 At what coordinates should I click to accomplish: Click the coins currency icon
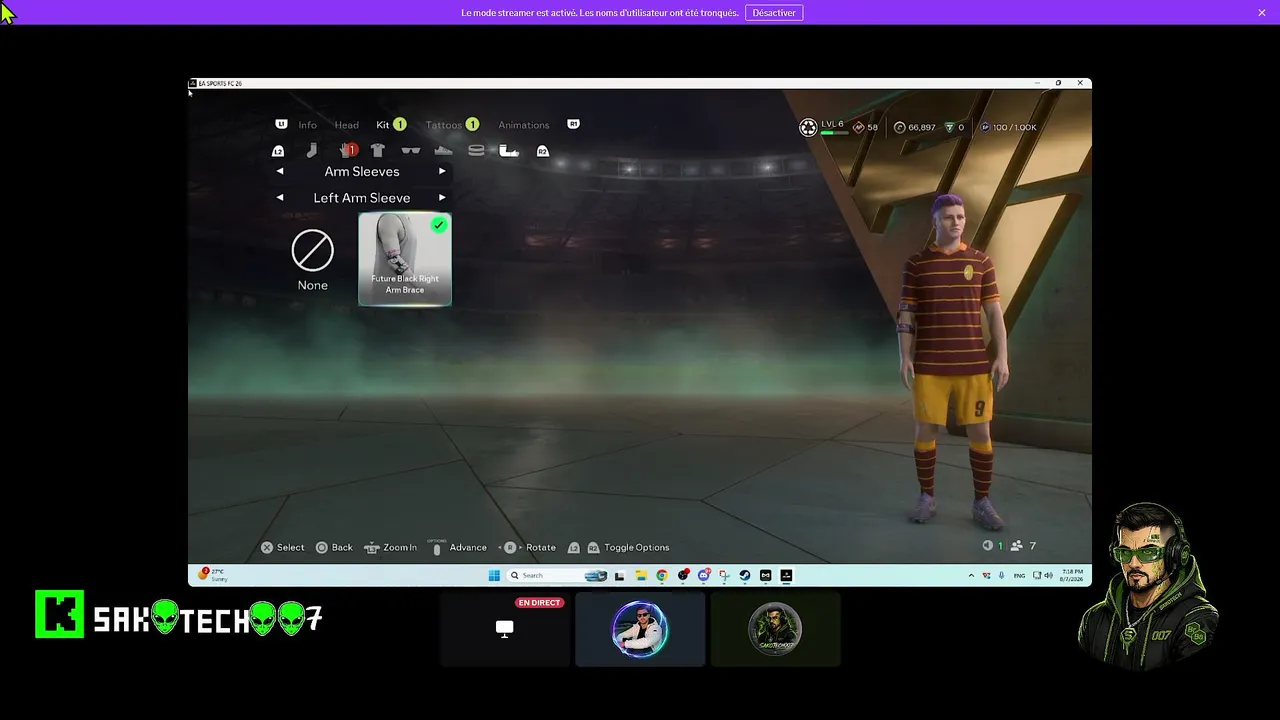tap(899, 127)
